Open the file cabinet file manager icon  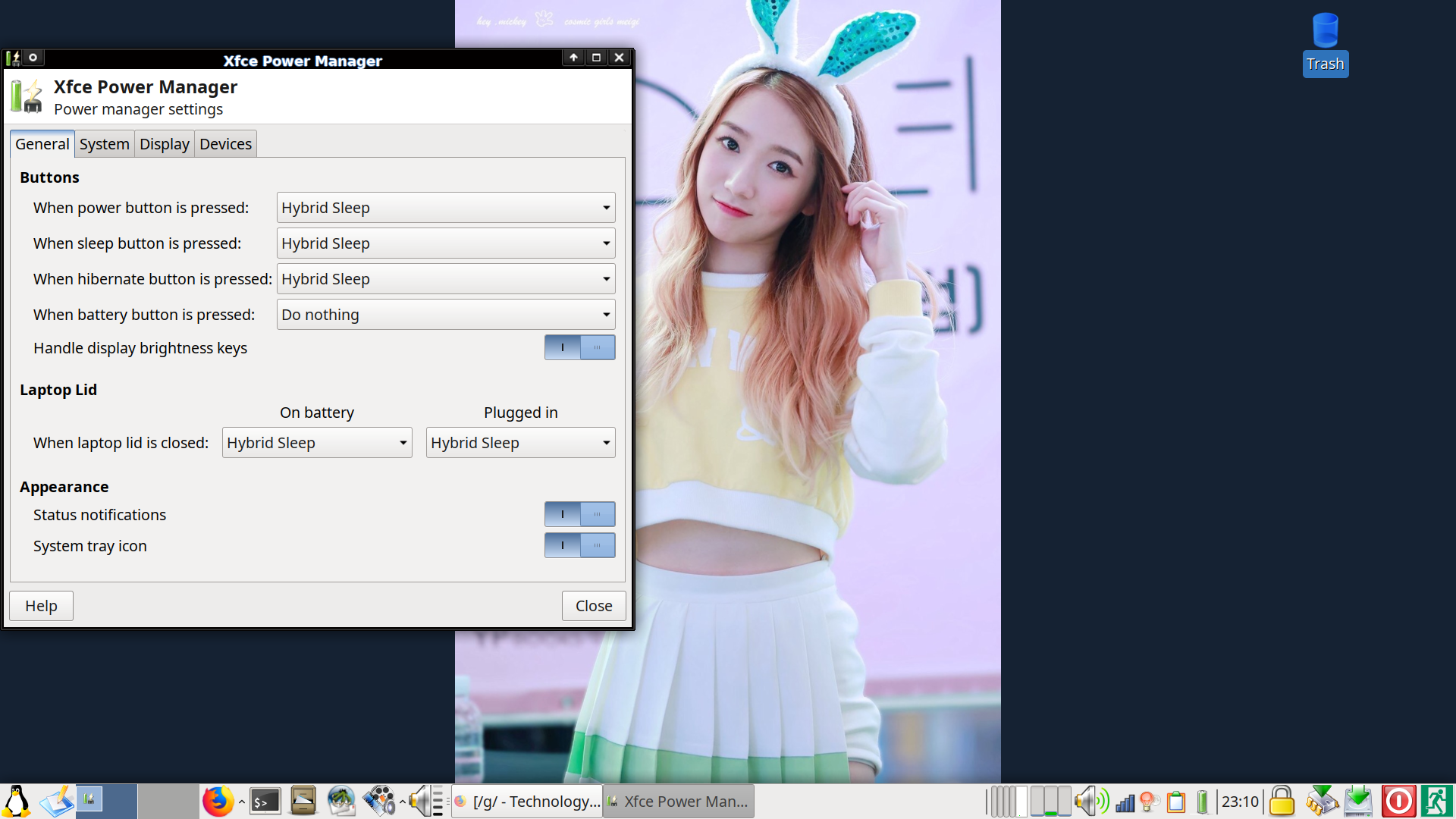click(303, 801)
